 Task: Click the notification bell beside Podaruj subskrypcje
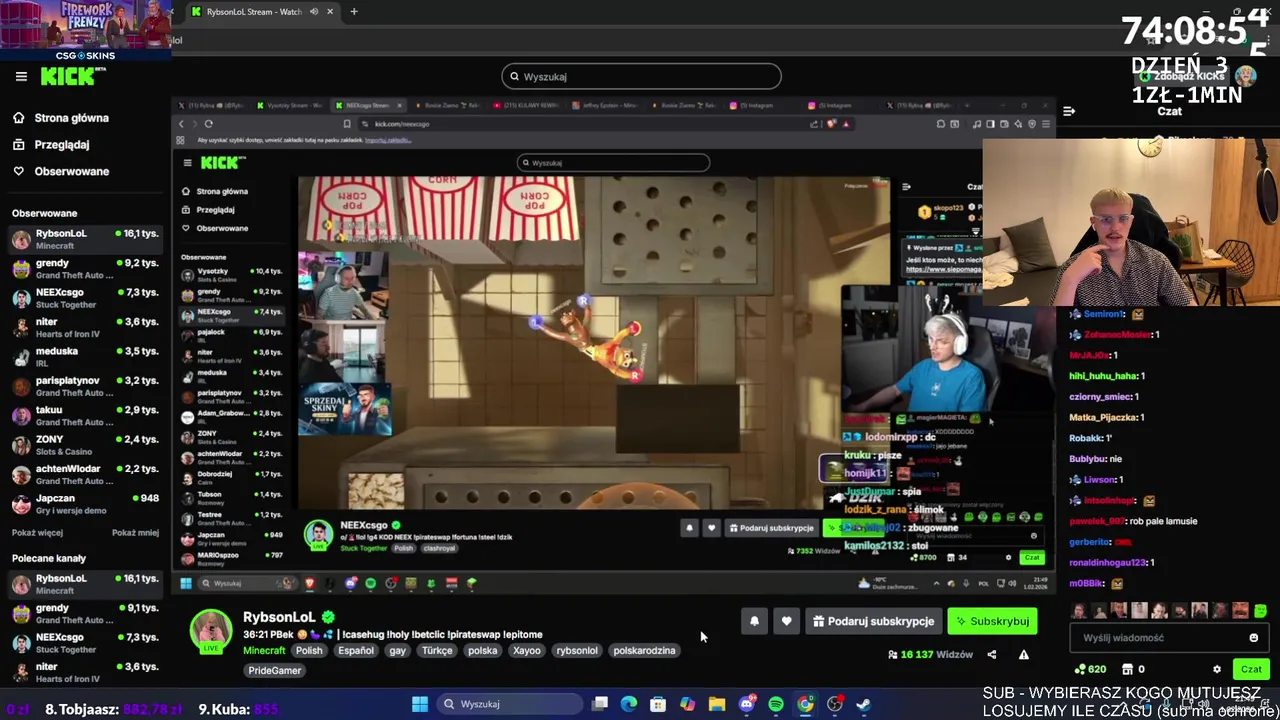pos(754,621)
